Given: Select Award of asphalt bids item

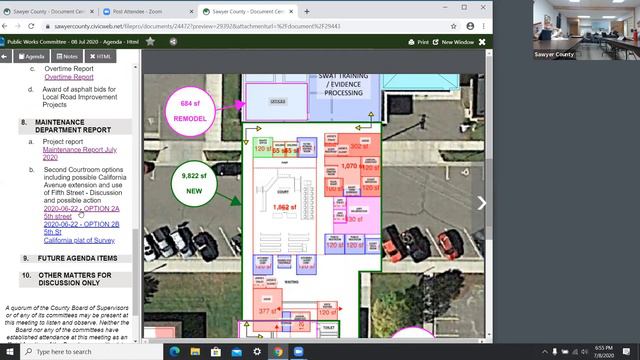Looking at the screenshot, I should 80,97.
